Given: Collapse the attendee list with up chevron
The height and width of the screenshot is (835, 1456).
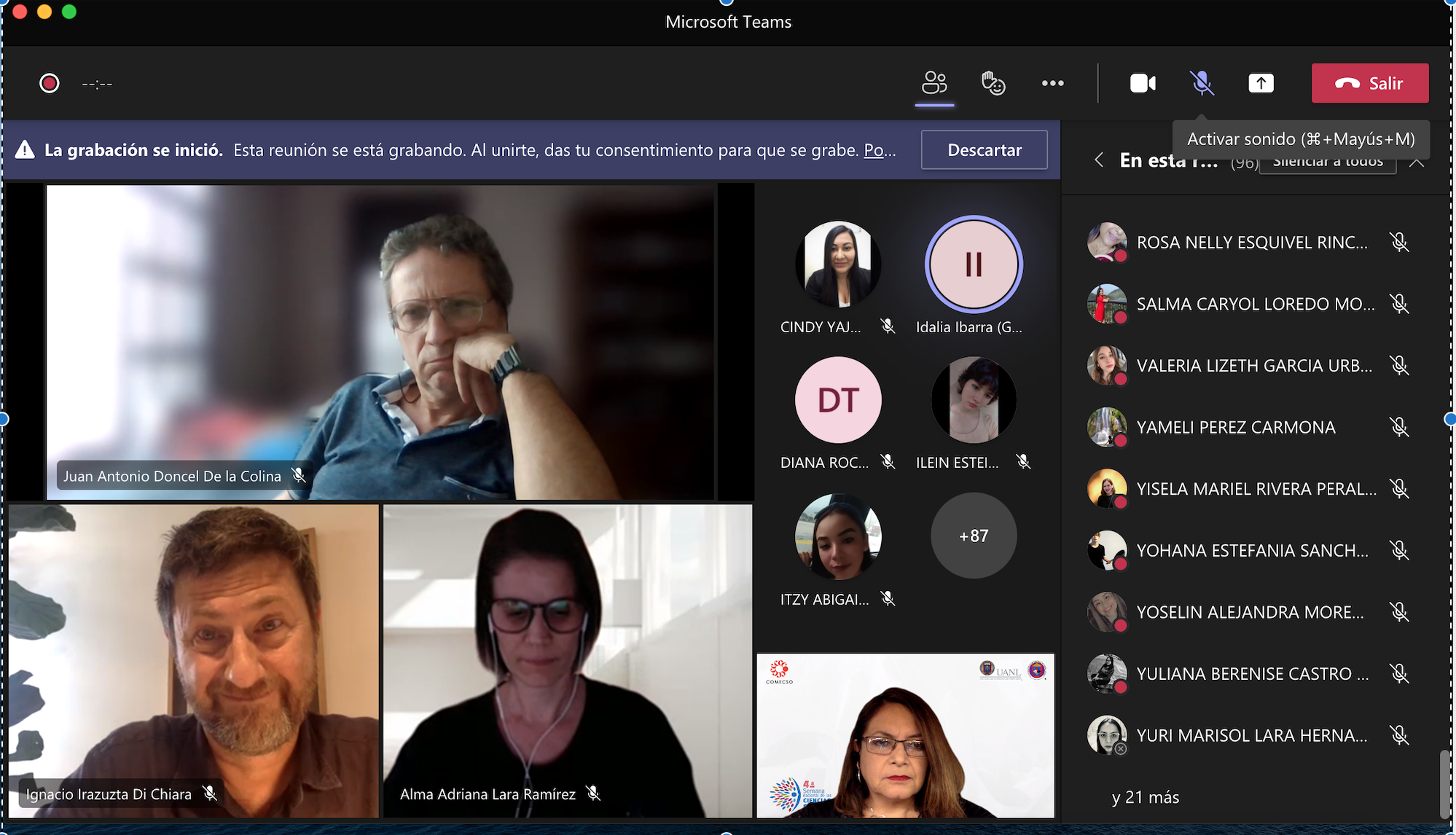Looking at the screenshot, I should coord(1416,162).
